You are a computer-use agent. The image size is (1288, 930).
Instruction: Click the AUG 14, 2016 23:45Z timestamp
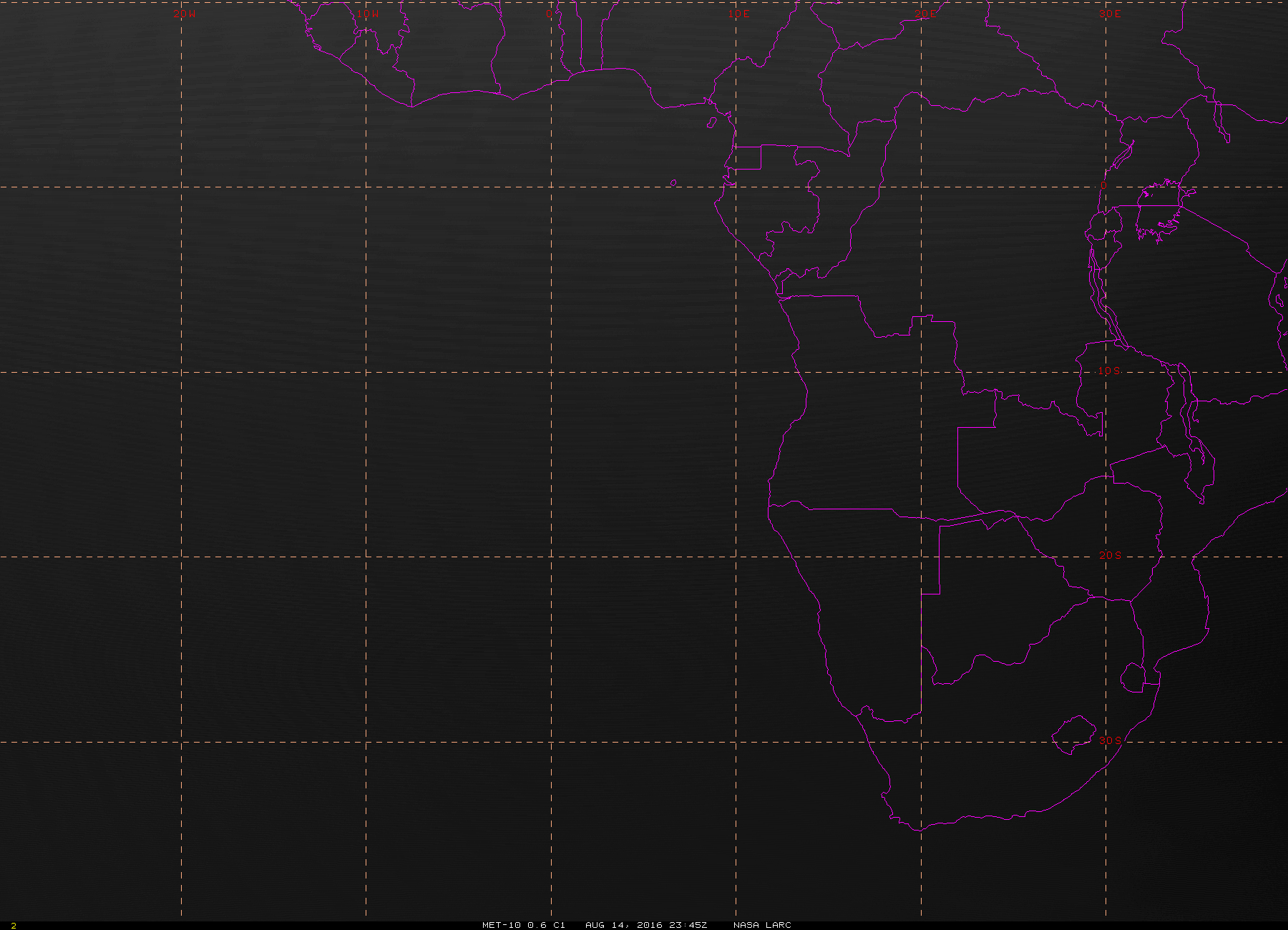coord(646,925)
